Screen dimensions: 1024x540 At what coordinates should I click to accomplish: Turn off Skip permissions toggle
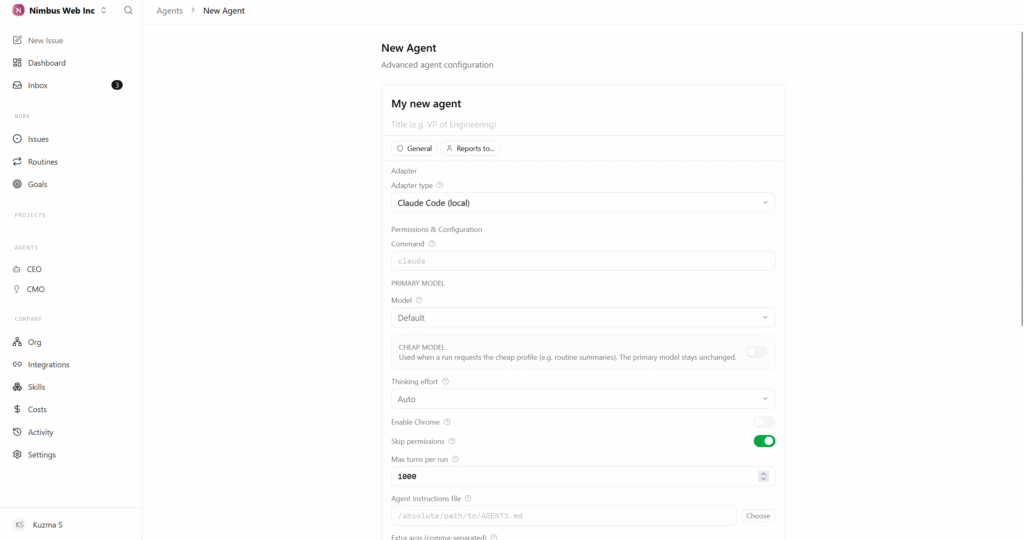point(764,441)
